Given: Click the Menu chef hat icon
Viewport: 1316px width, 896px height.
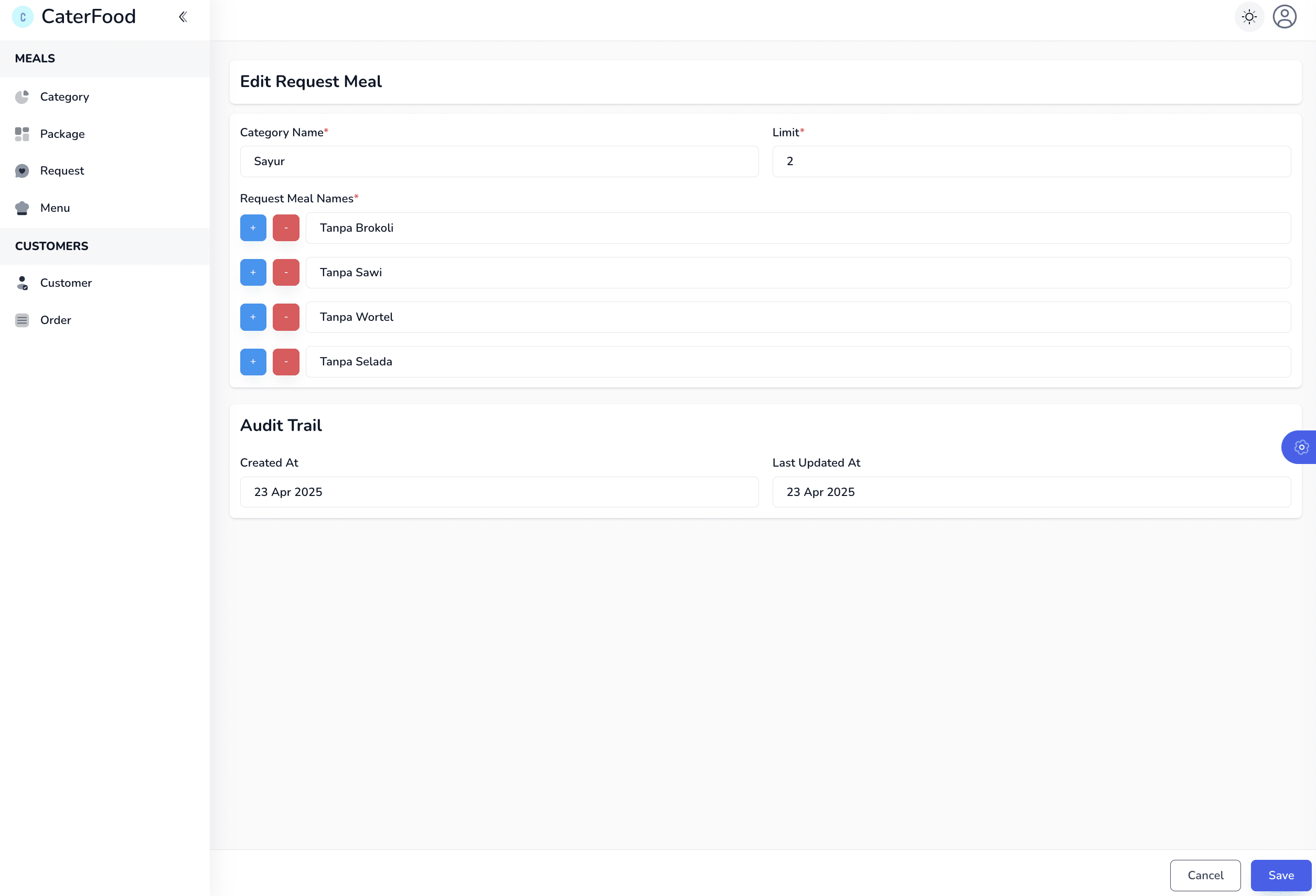Looking at the screenshot, I should click(x=22, y=208).
